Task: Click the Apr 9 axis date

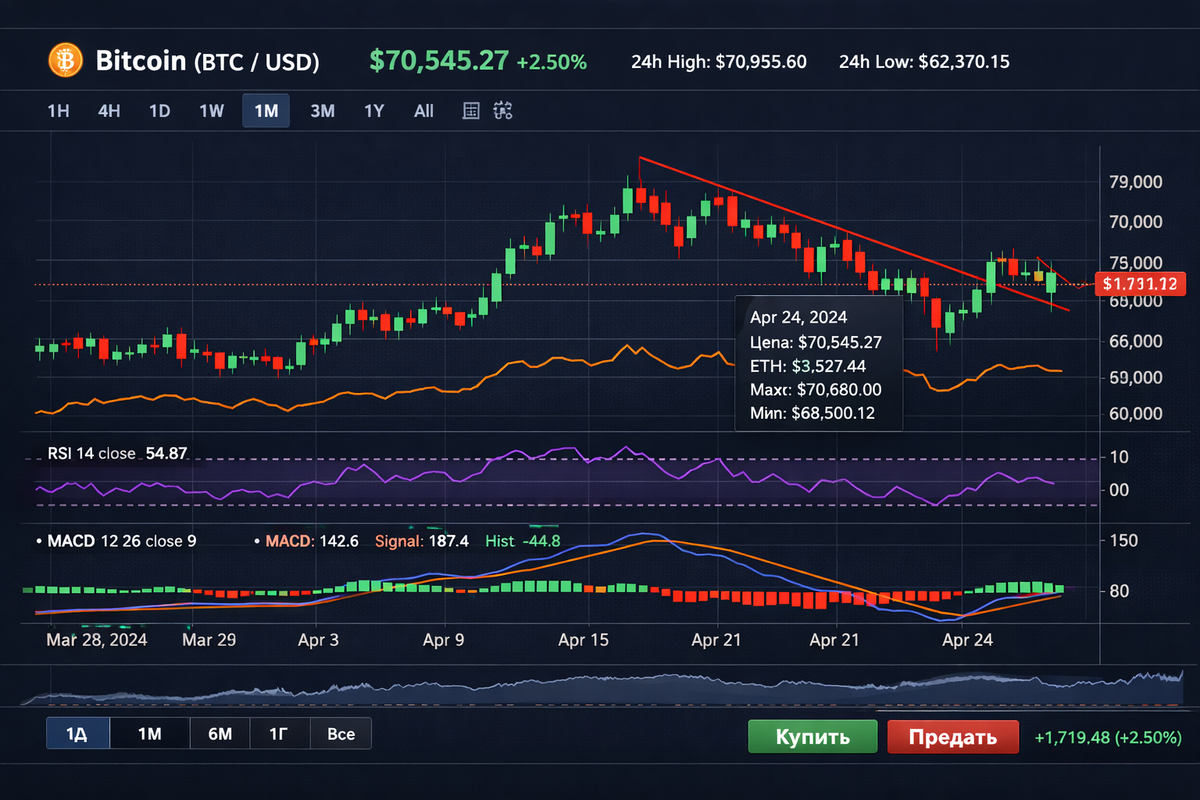Action: [444, 639]
